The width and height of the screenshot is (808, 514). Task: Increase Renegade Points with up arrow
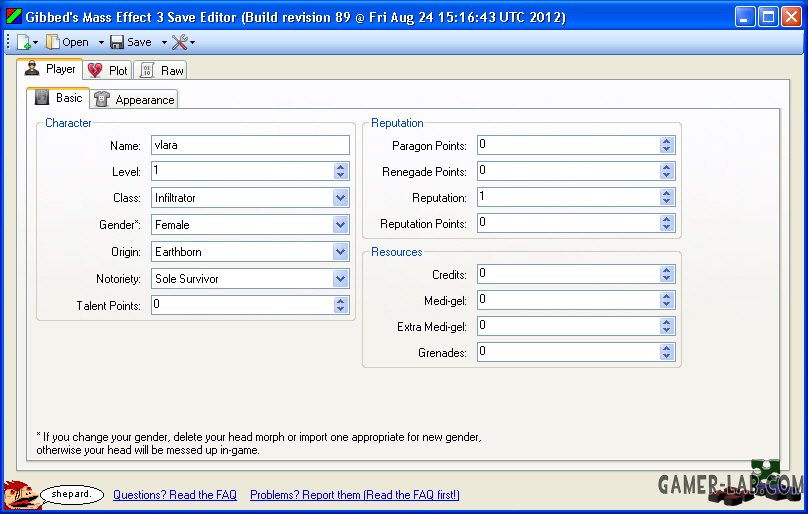pos(666,167)
